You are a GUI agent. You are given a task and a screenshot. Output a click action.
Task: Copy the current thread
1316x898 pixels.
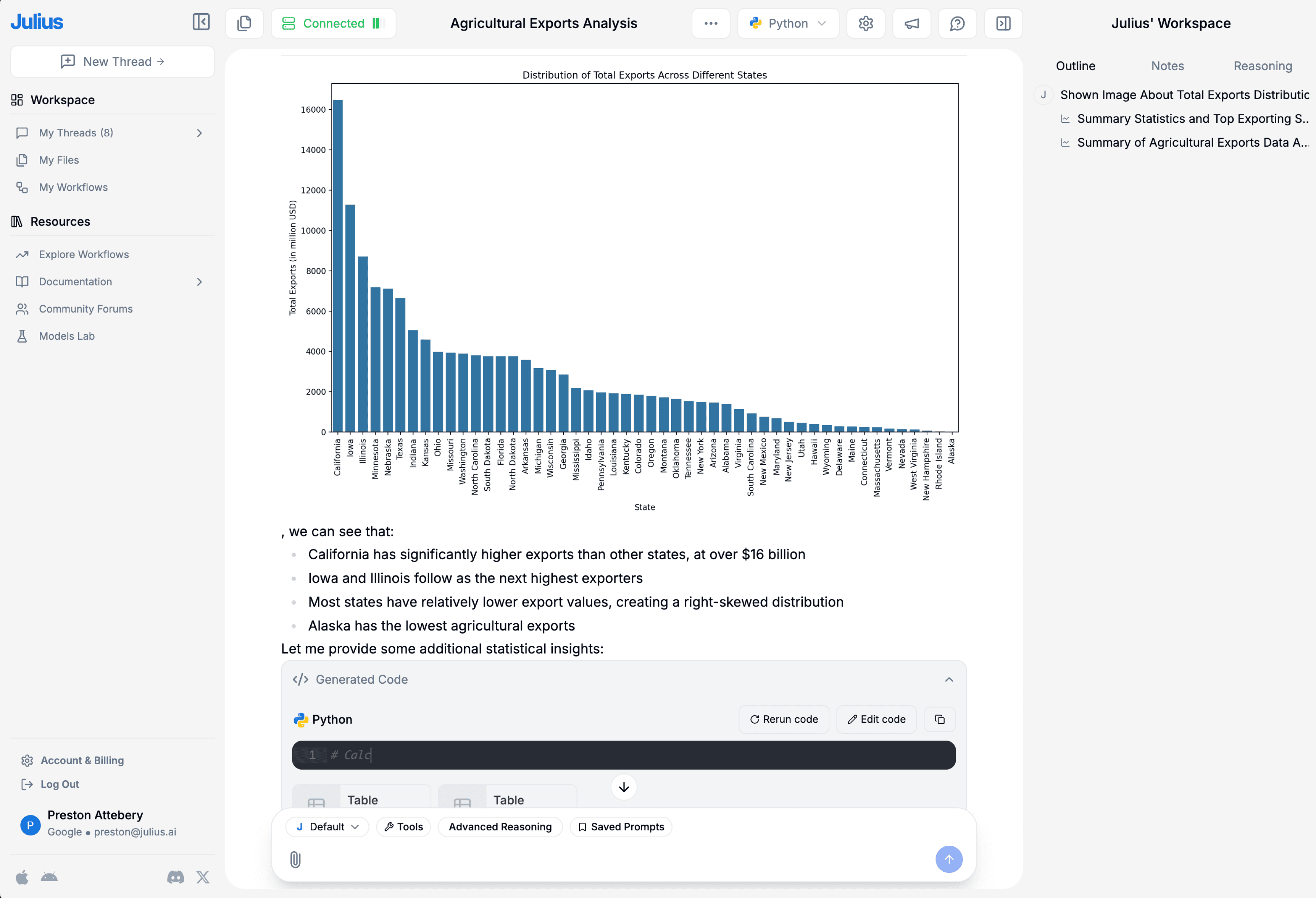pyautogui.click(x=245, y=23)
